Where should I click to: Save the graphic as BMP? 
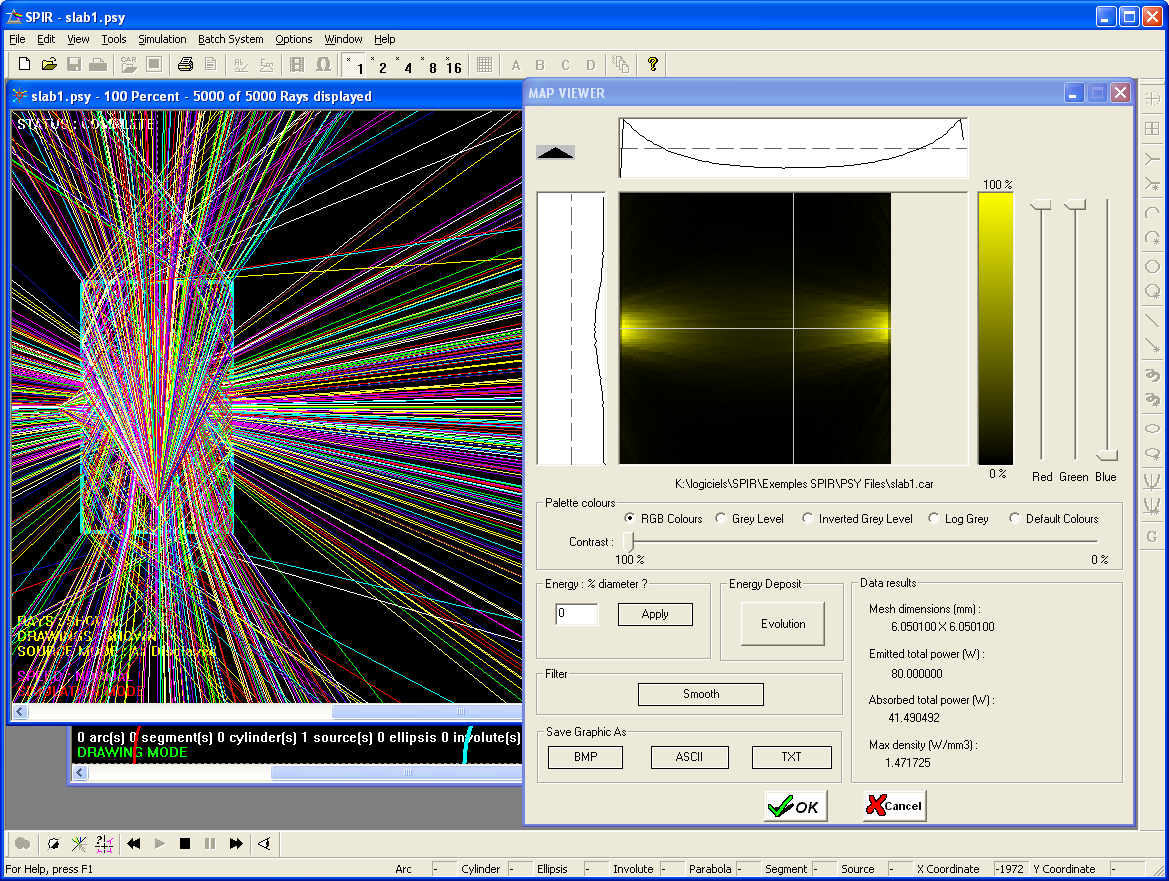tap(585, 757)
